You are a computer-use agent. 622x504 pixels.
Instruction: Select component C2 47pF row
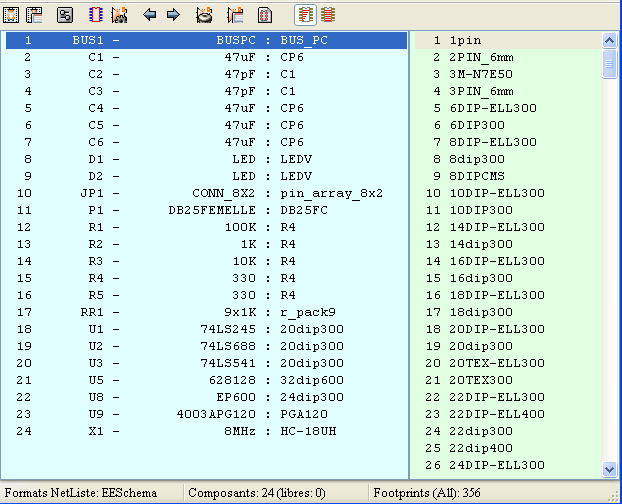pyautogui.click(x=206, y=75)
